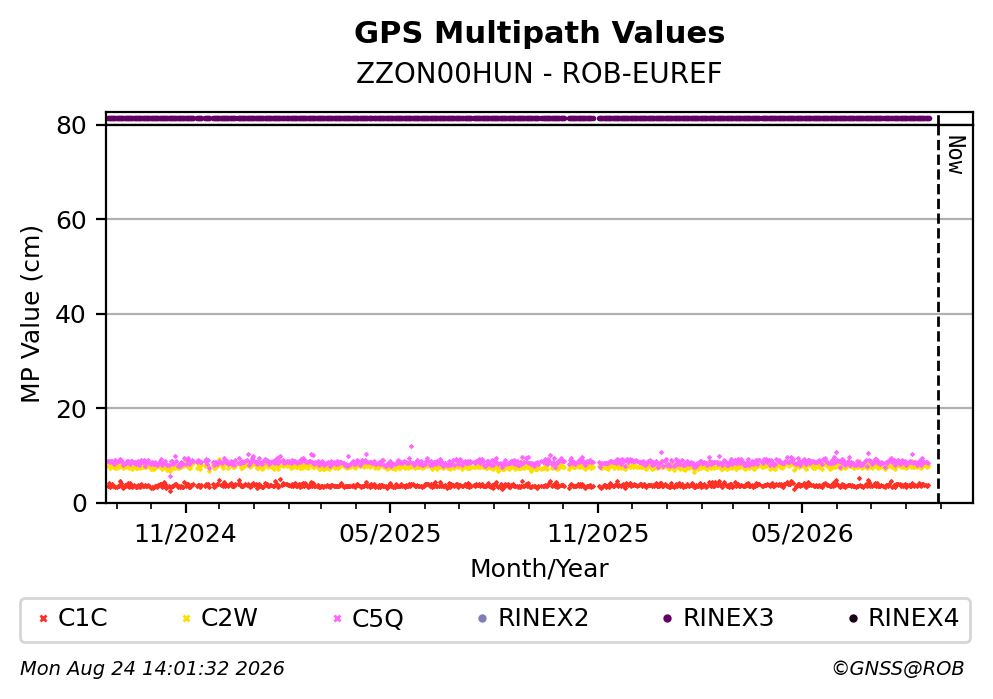The height and width of the screenshot is (699, 993).
Task: Click the MP Value (cm) axis label
Action: click(30, 314)
